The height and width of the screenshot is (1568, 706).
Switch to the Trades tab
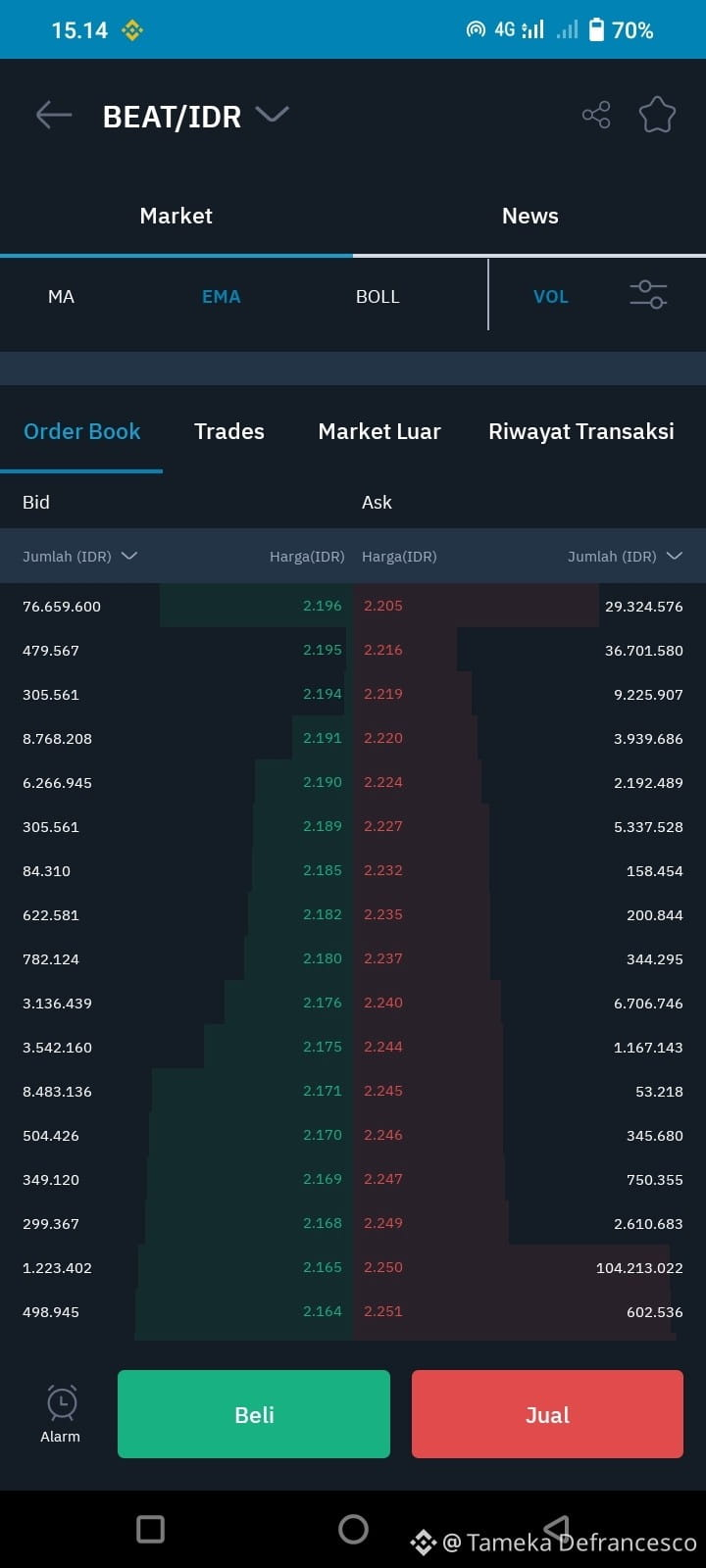[229, 431]
